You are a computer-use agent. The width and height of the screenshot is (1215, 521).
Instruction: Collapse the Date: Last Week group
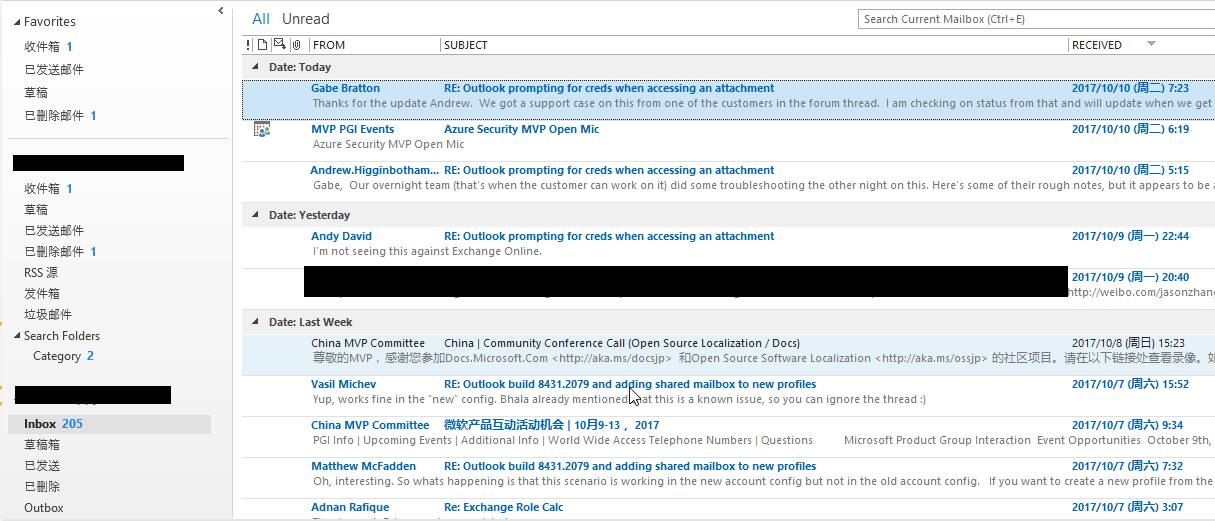pyautogui.click(x=255, y=323)
